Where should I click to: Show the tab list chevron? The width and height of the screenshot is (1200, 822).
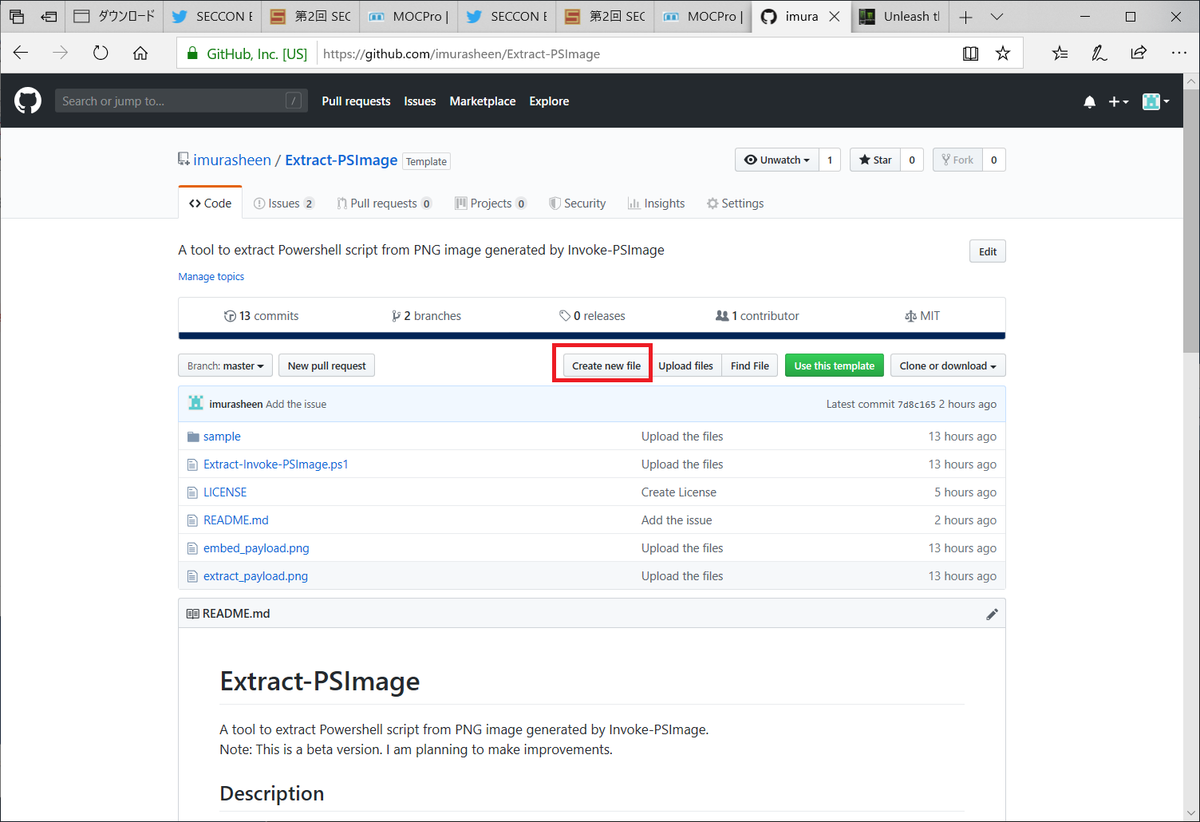997,17
